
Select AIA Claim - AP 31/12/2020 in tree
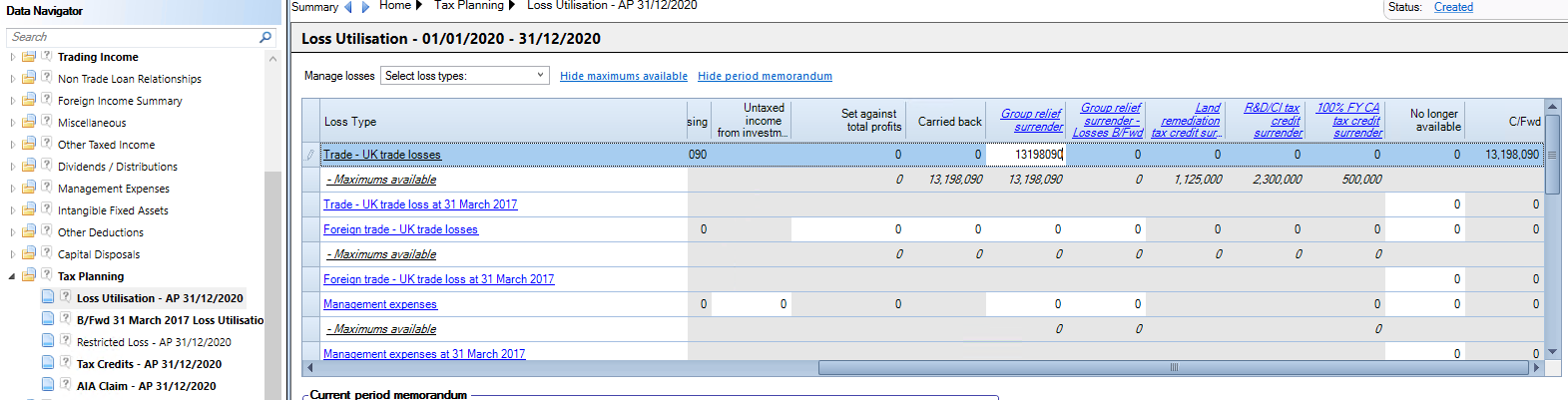(146, 386)
